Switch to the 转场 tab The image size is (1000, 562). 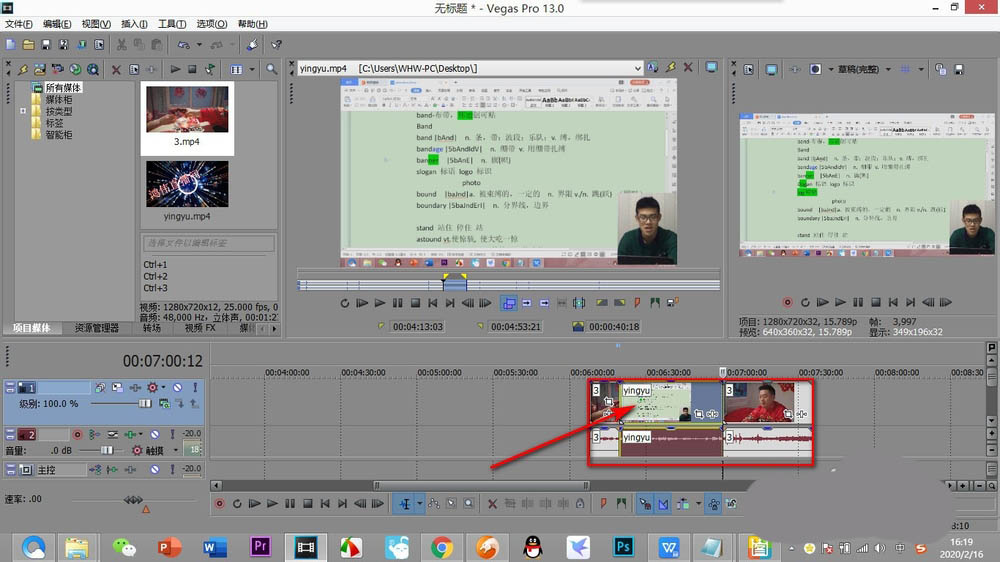coord(152,328)
